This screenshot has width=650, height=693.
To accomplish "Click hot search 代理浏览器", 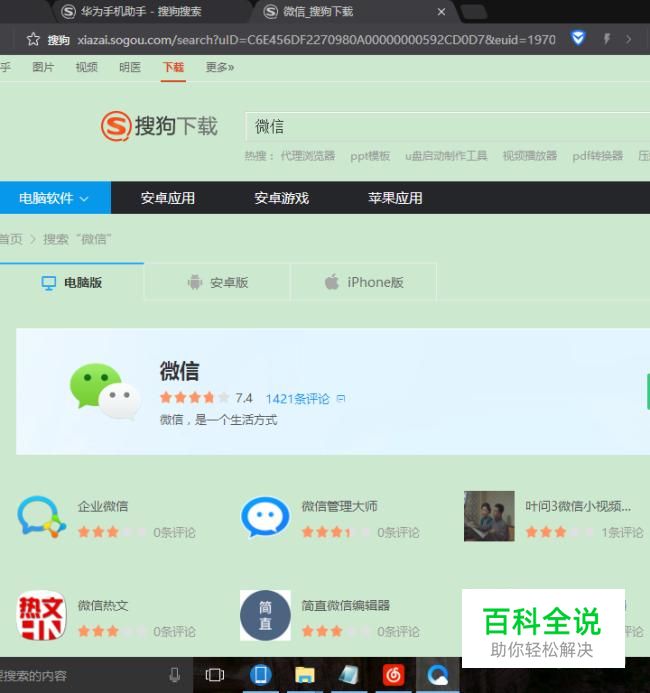I will click(308, 156).
